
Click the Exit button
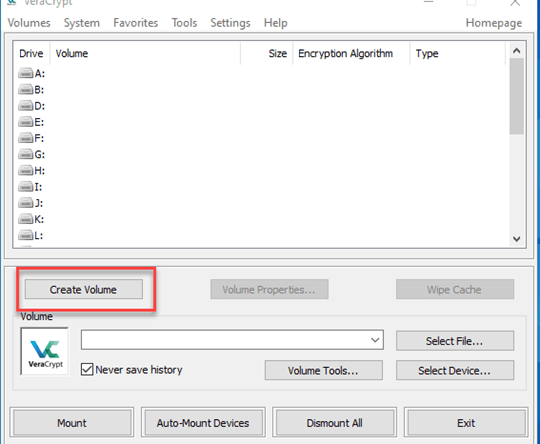click(x=466, y=423)
